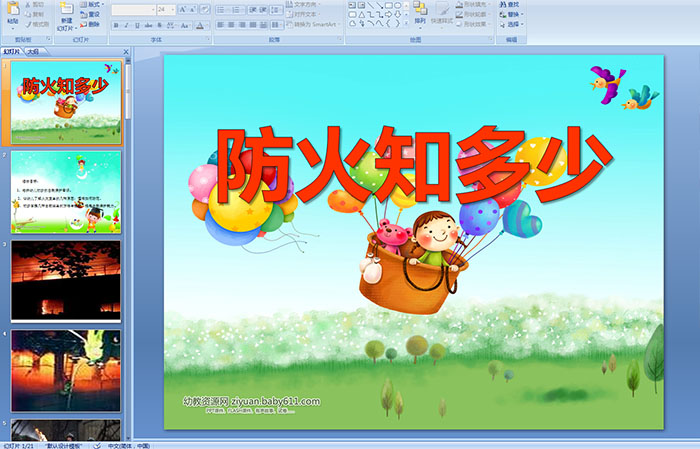Click the Paste (粘贴) clipboard icon
Image resolution: width=700 pixels, height=449 pixels.
click(13, 8)
